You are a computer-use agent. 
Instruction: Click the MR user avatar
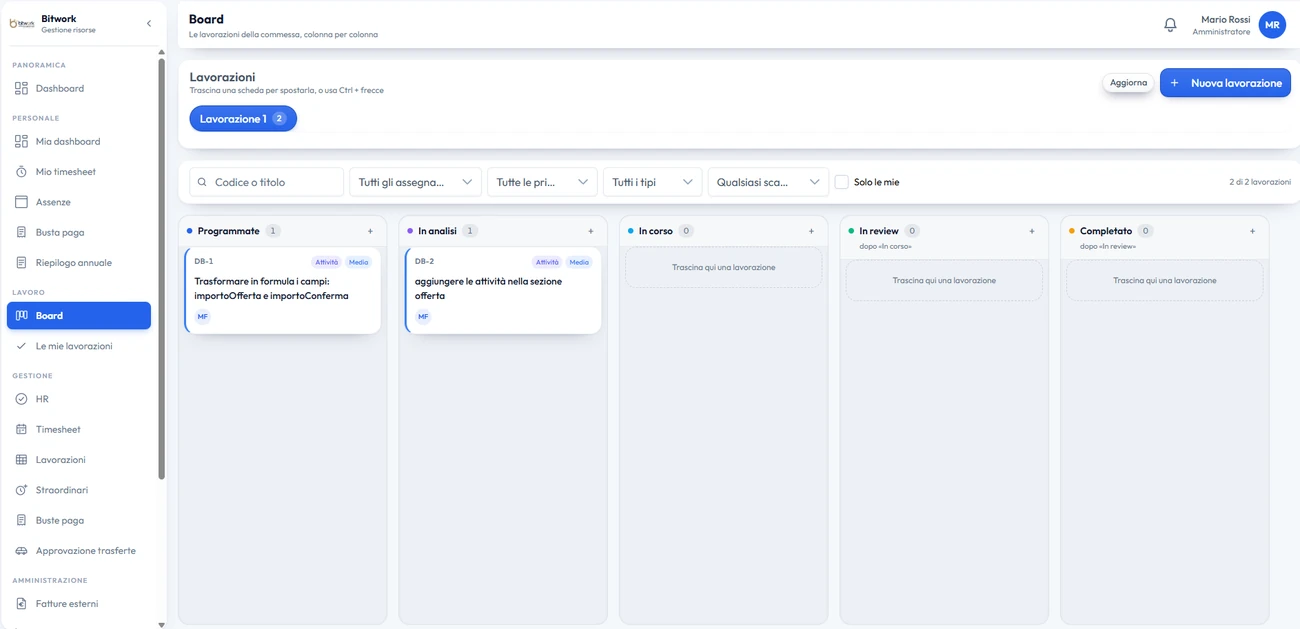click(1272, 25)
